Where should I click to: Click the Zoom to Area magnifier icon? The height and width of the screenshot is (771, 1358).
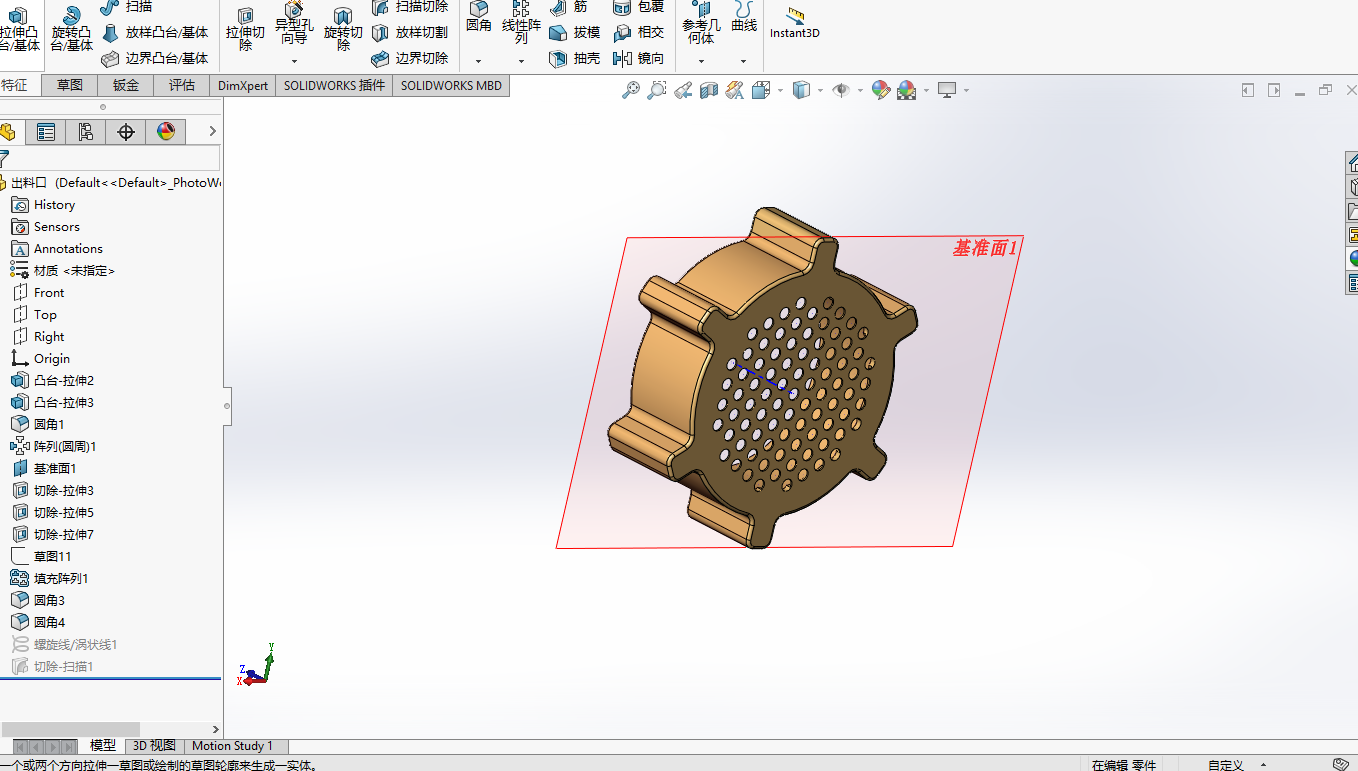tap(657, 91)
